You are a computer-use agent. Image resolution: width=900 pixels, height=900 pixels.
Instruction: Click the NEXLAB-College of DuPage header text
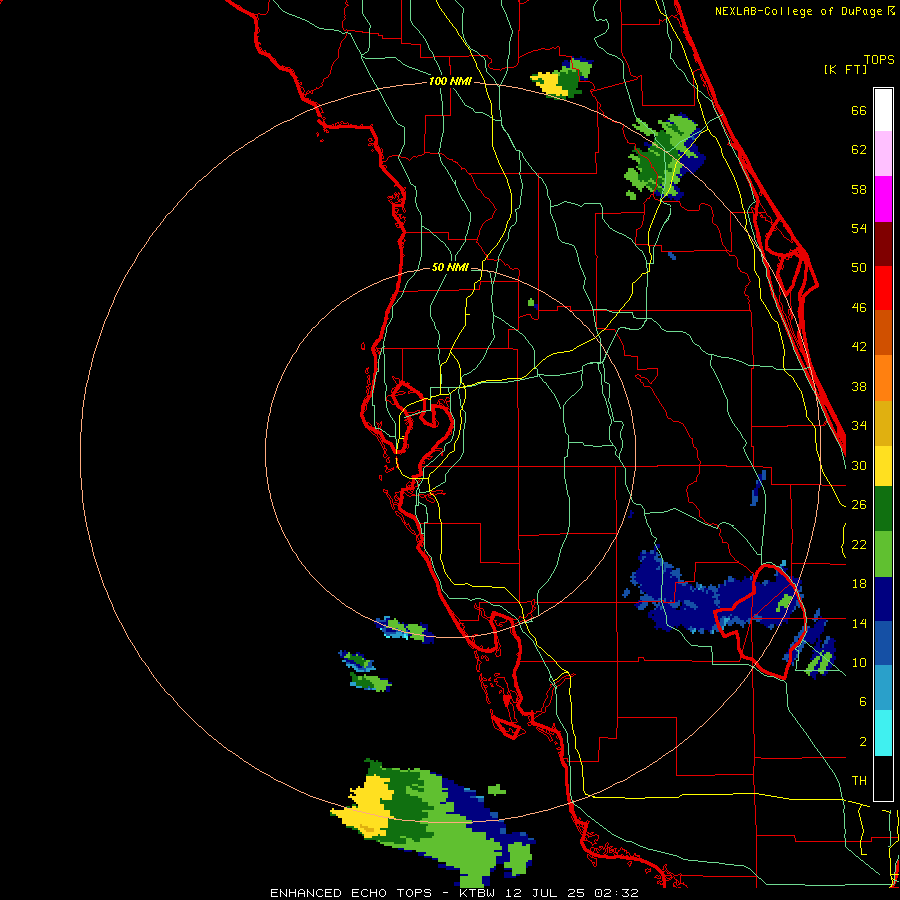click(x=798, y=11)
